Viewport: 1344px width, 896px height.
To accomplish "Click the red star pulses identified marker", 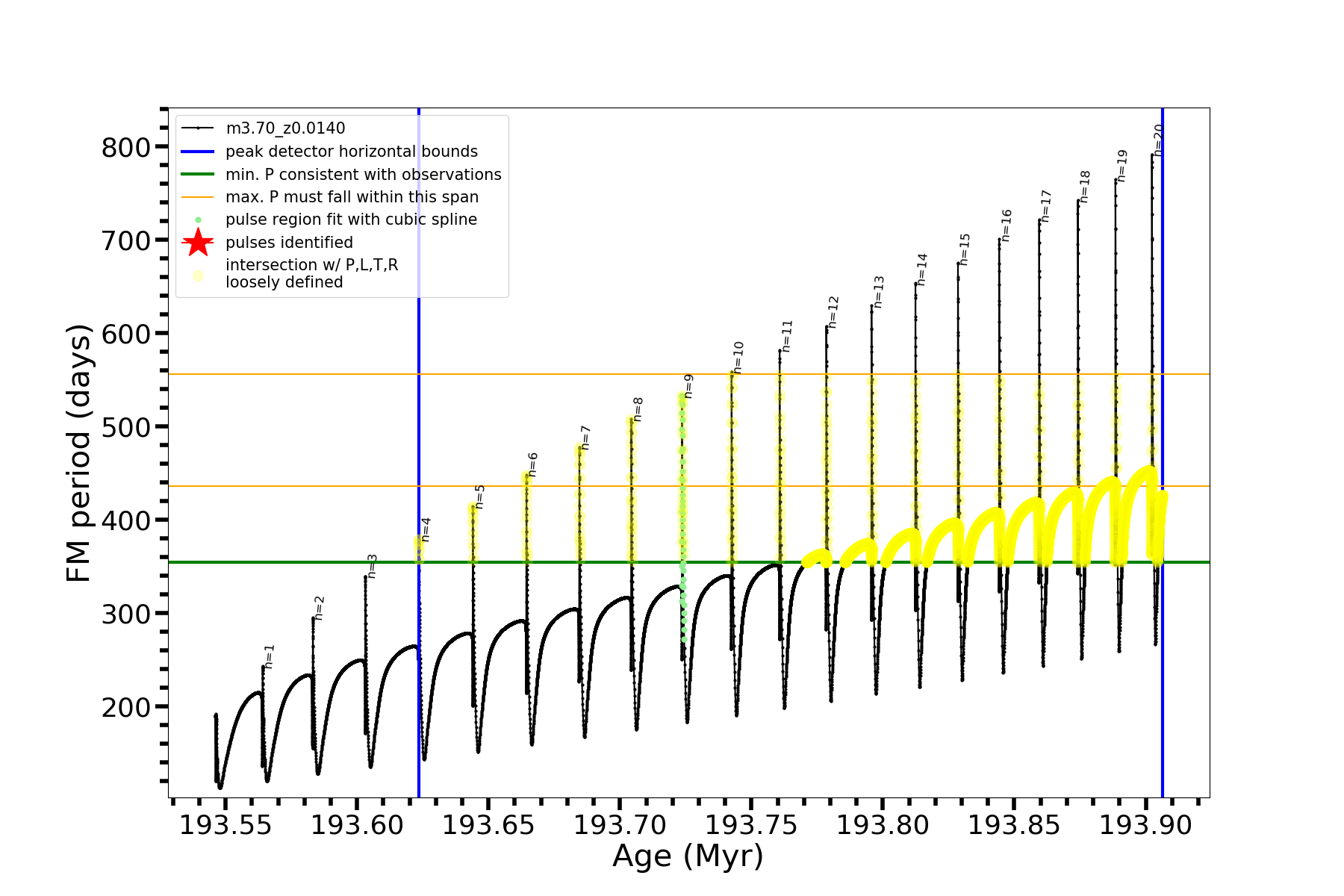I will (198, 243).
